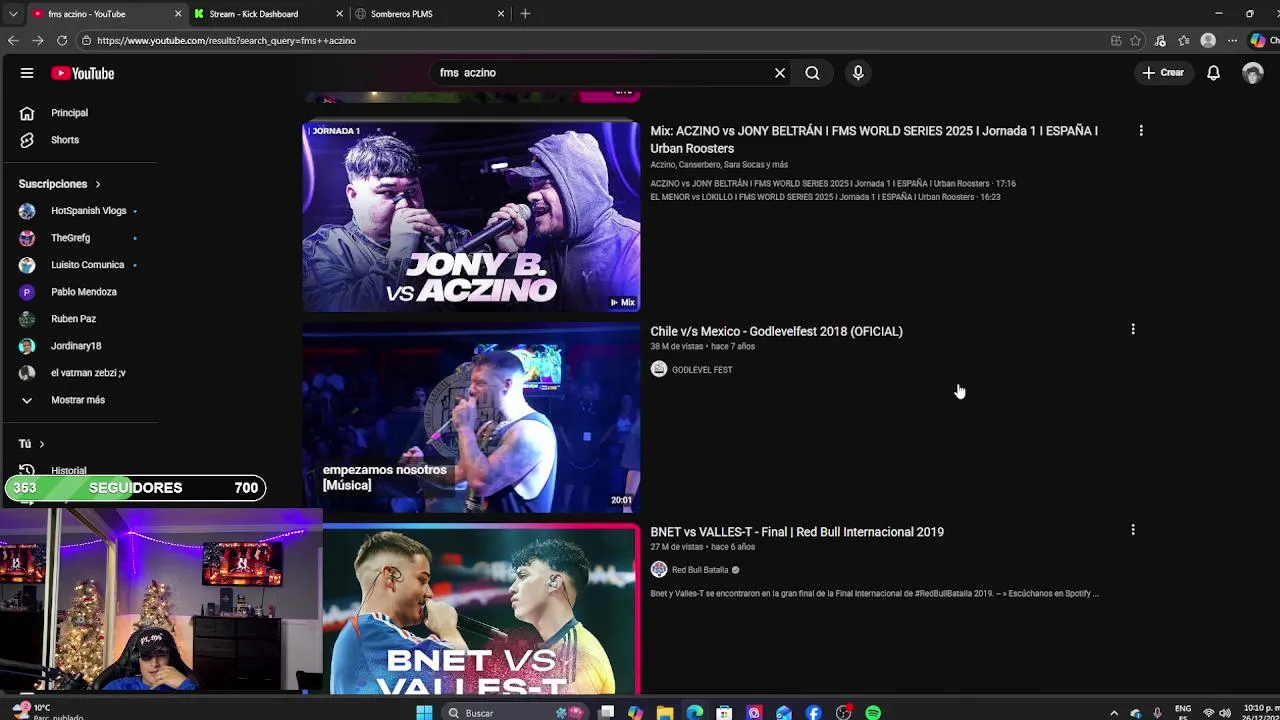Open Historial in the sidebar
This screenshot has width=1280, height=720.
pyautogui.click(x=69, y=470)
